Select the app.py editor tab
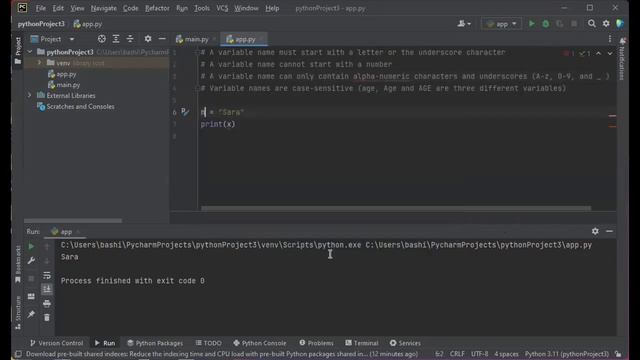640x360 pixels. tap(244, 39)
